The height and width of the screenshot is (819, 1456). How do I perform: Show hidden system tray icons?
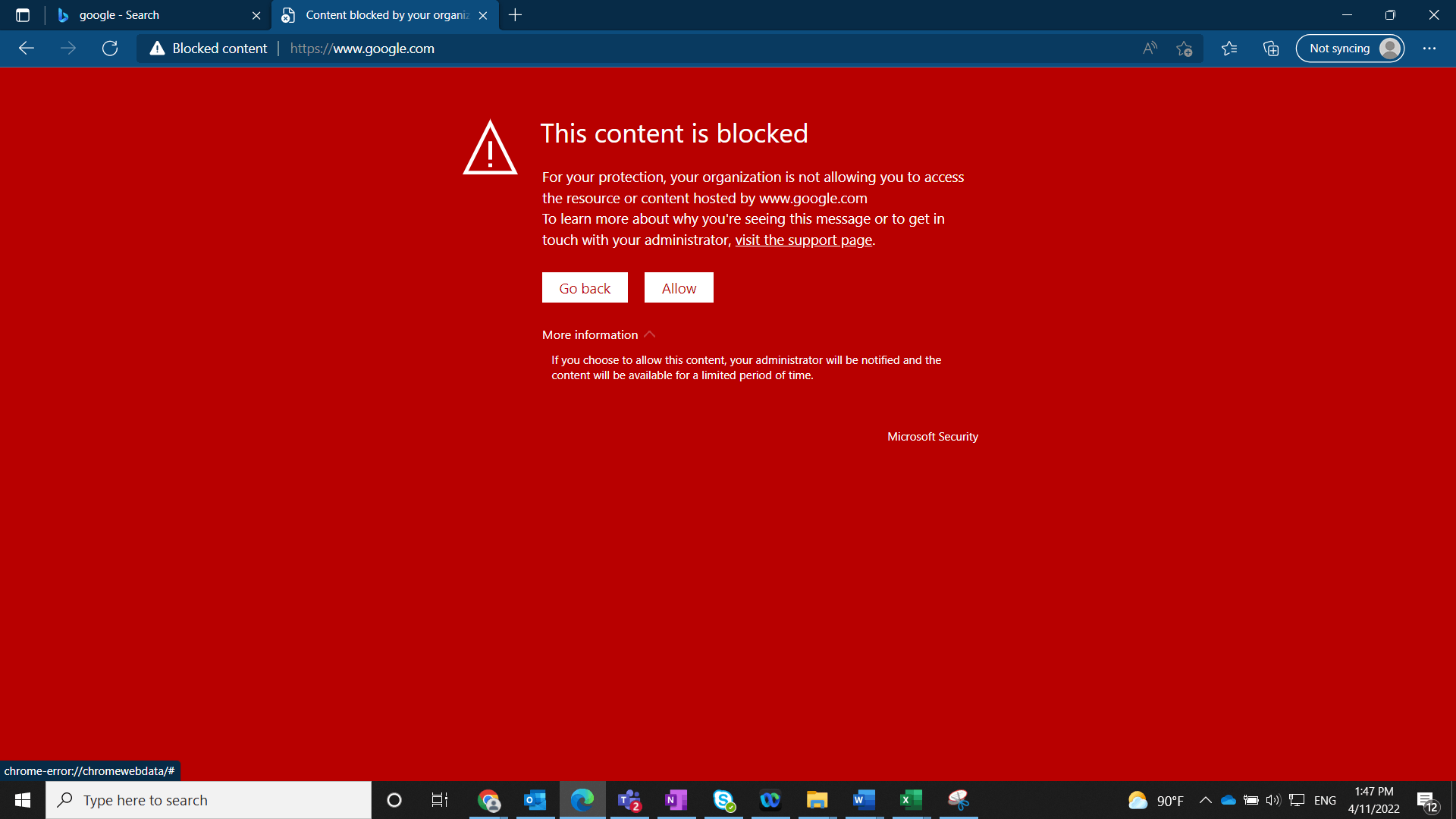tap(1205, 800)
